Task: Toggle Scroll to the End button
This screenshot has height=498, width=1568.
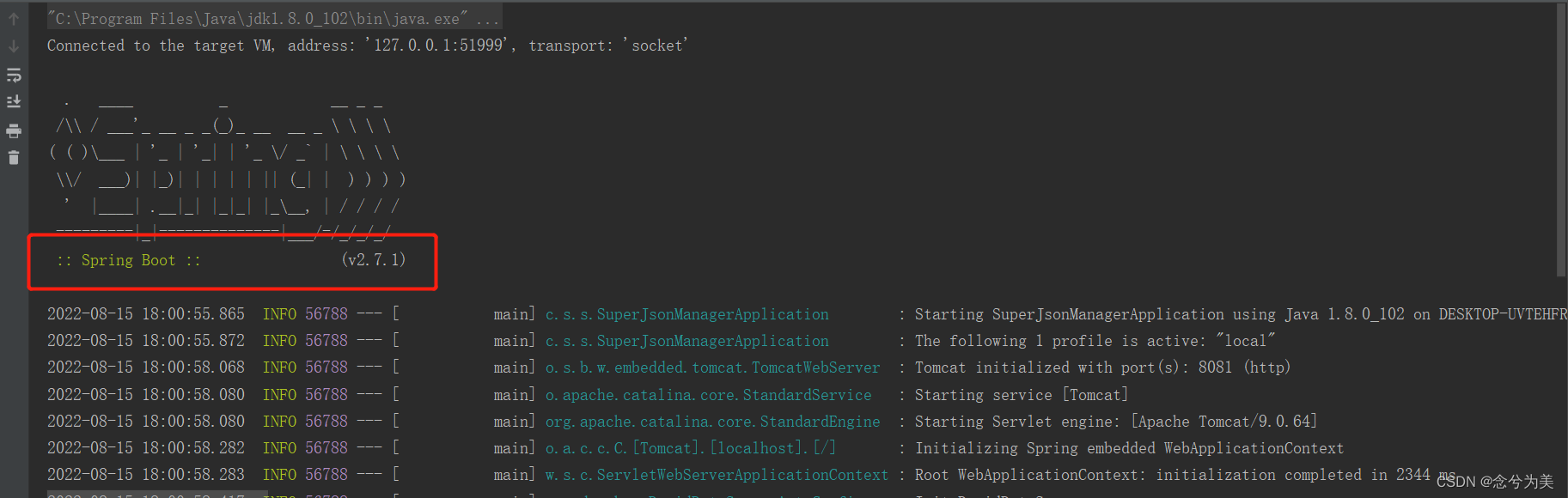Action: pyautogui.click(x=14, y=101)
